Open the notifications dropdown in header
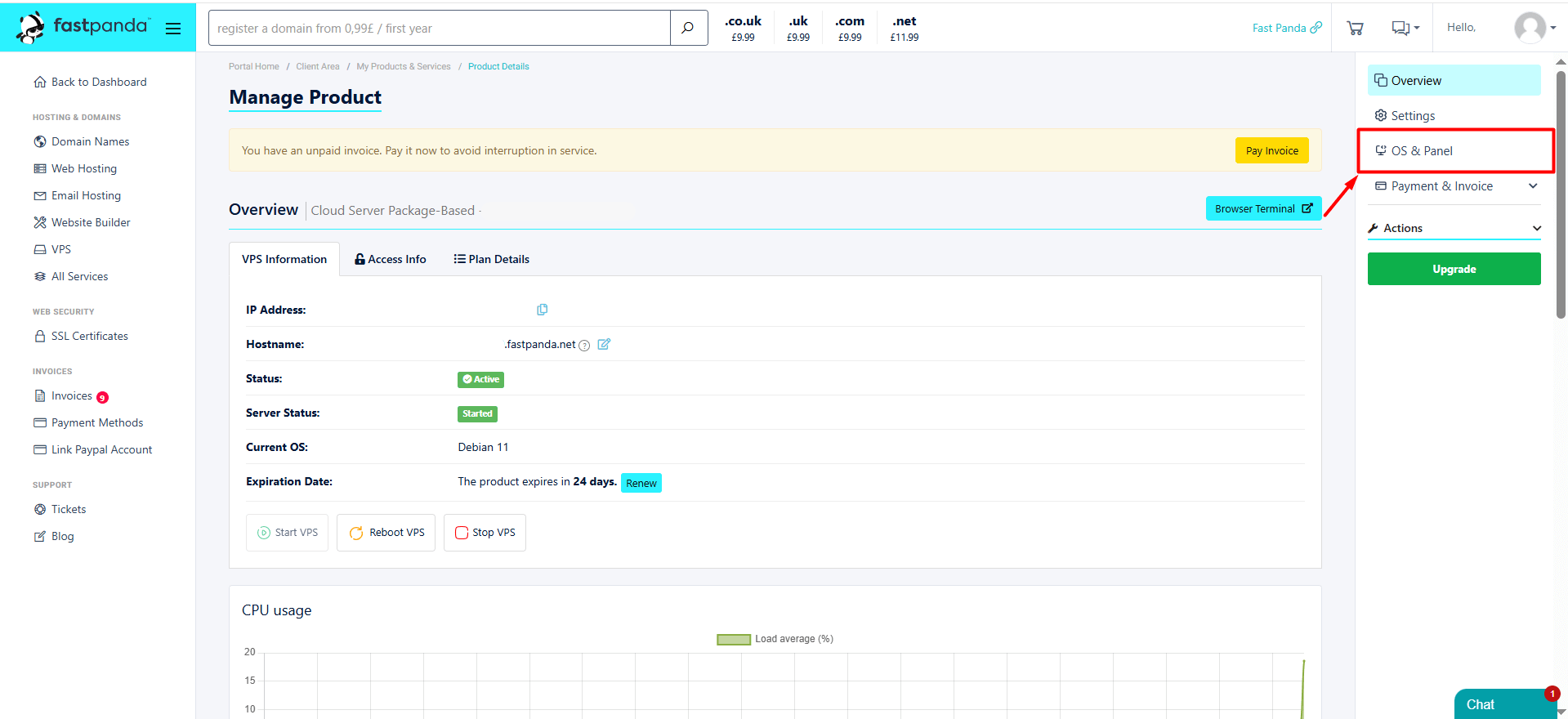Viewport: 1568px width, 719px height. 1405,28
